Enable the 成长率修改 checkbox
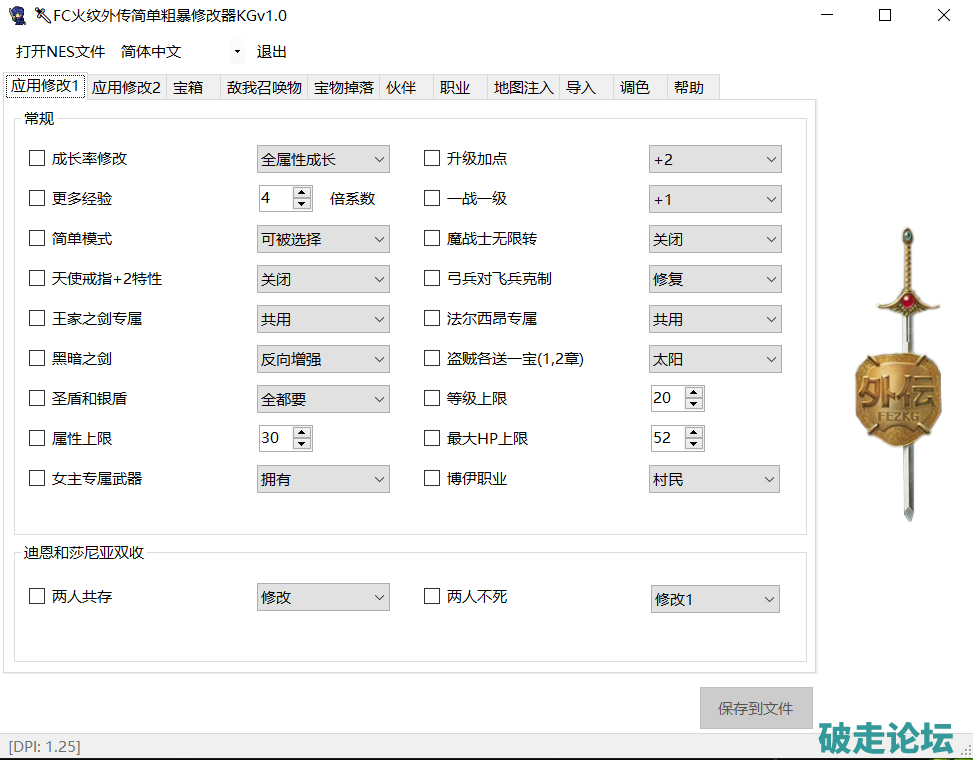Screen dimensions: 973x760 (x=37, y=158)
